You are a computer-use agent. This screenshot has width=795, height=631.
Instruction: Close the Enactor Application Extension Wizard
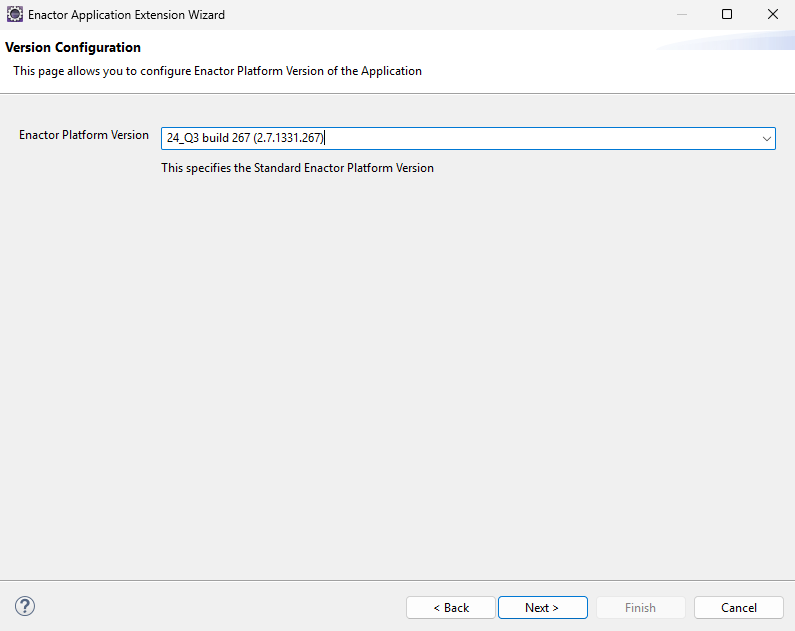tap(773, 14)
